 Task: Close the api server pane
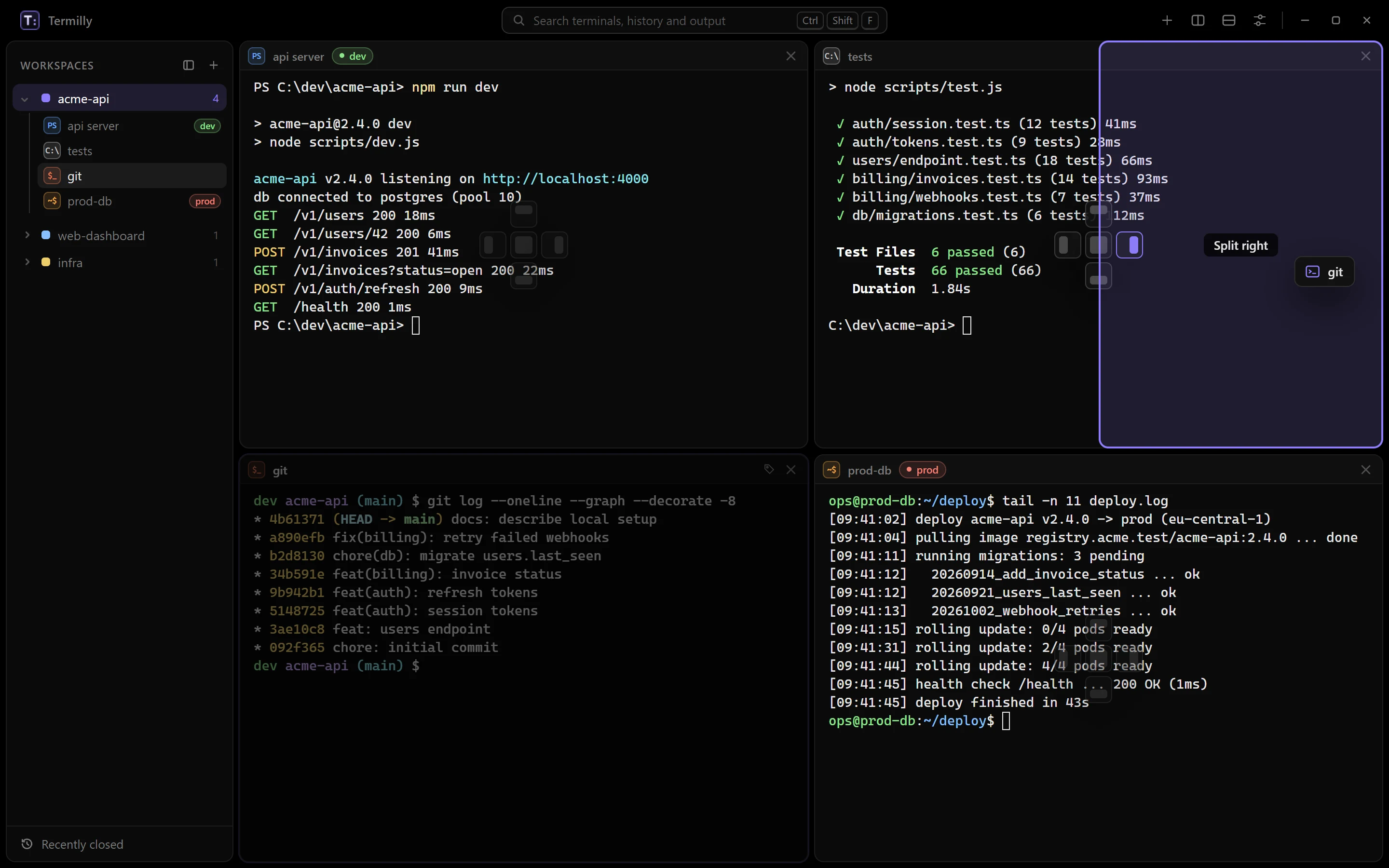[x=791, y=55]
